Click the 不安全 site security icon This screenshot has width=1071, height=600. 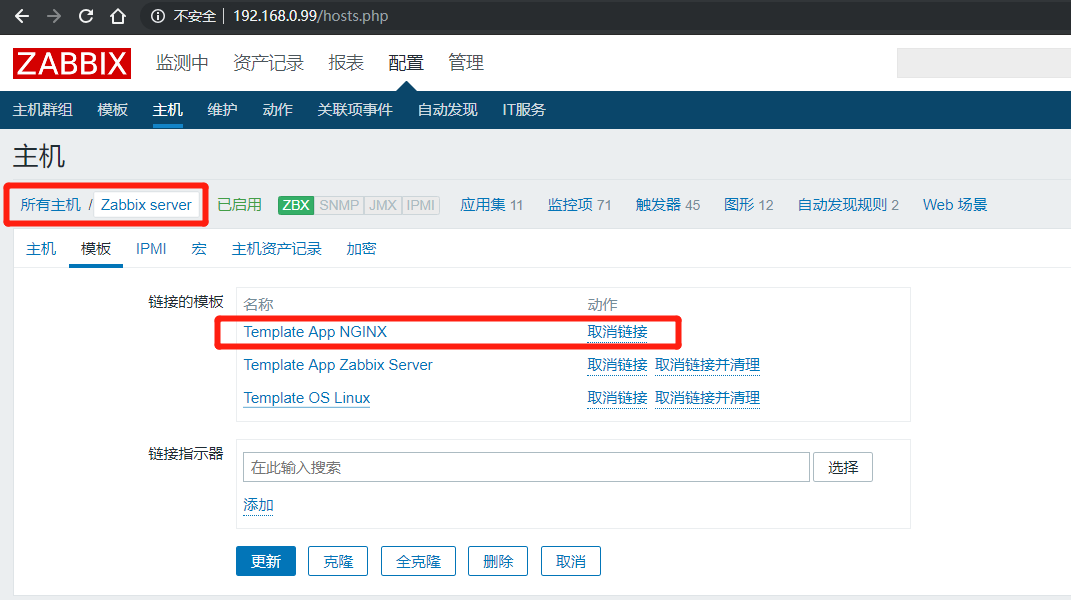click(x=156, y=16)
